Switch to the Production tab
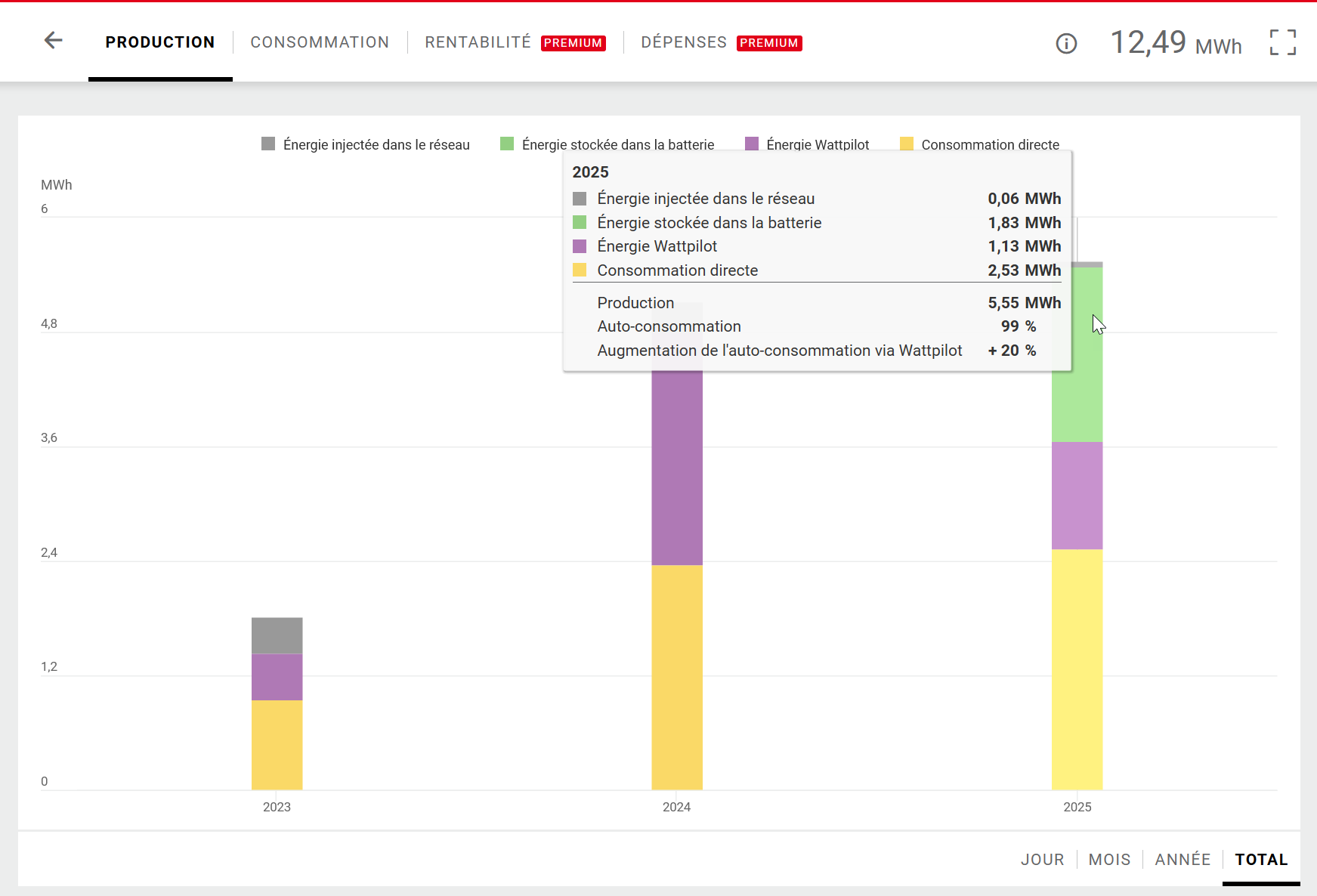 (x=160, y=42)
